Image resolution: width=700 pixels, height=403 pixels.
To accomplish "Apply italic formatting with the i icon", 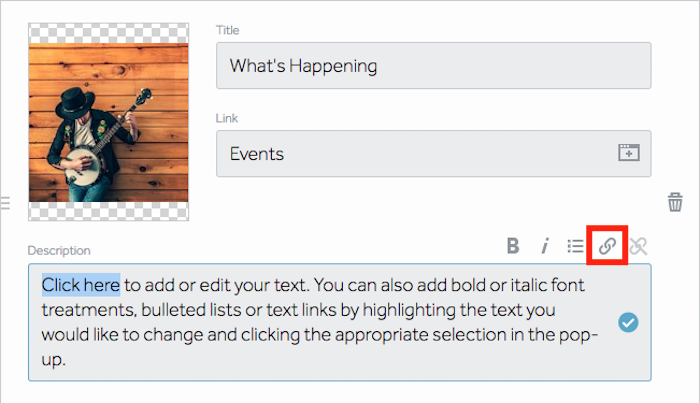I will pos(545,245).
